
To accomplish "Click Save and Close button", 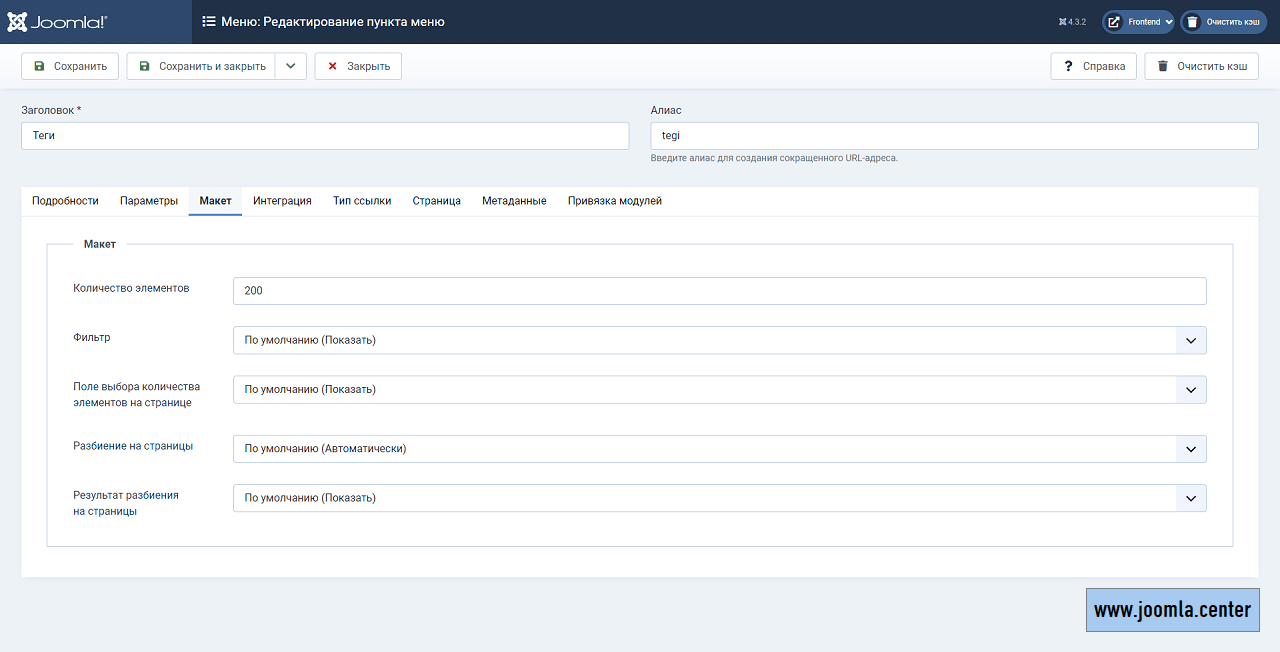I will pos(202,66).
